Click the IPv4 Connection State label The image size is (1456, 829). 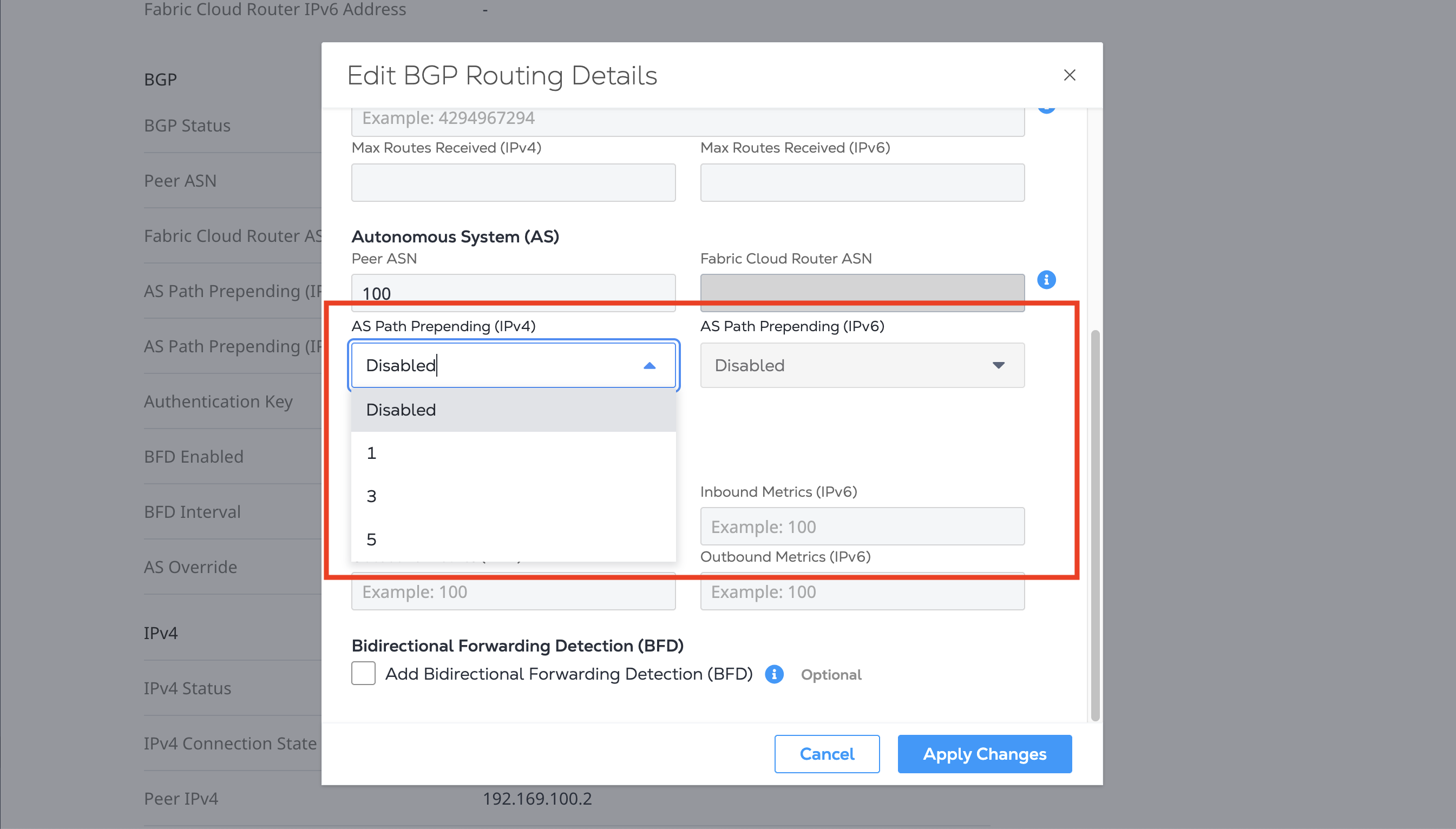230,744
